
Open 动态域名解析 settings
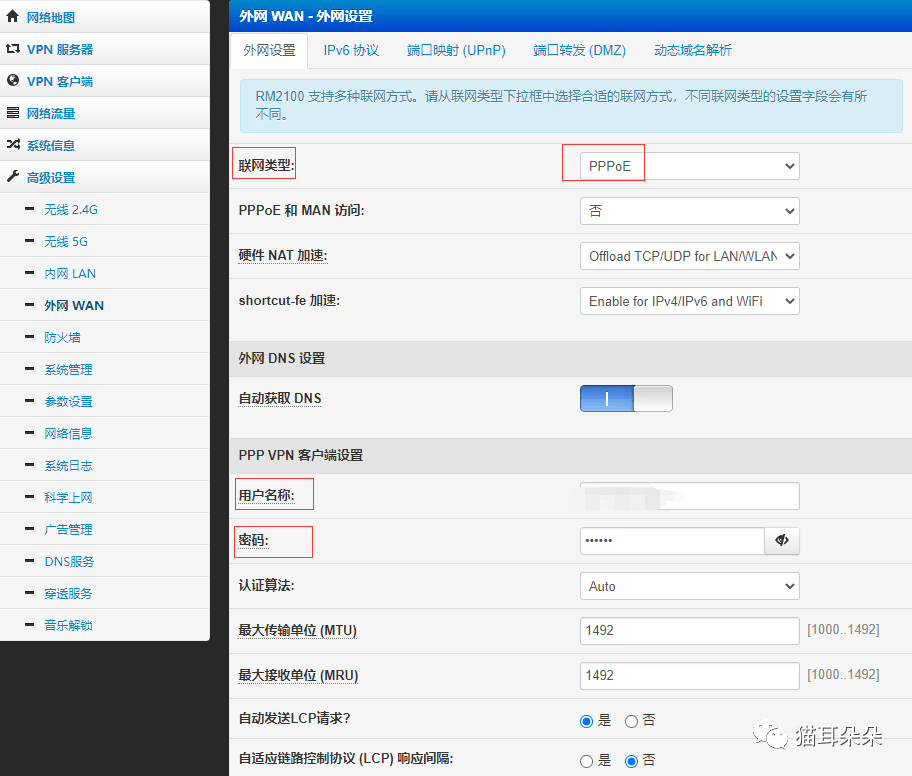pos(691,49)
